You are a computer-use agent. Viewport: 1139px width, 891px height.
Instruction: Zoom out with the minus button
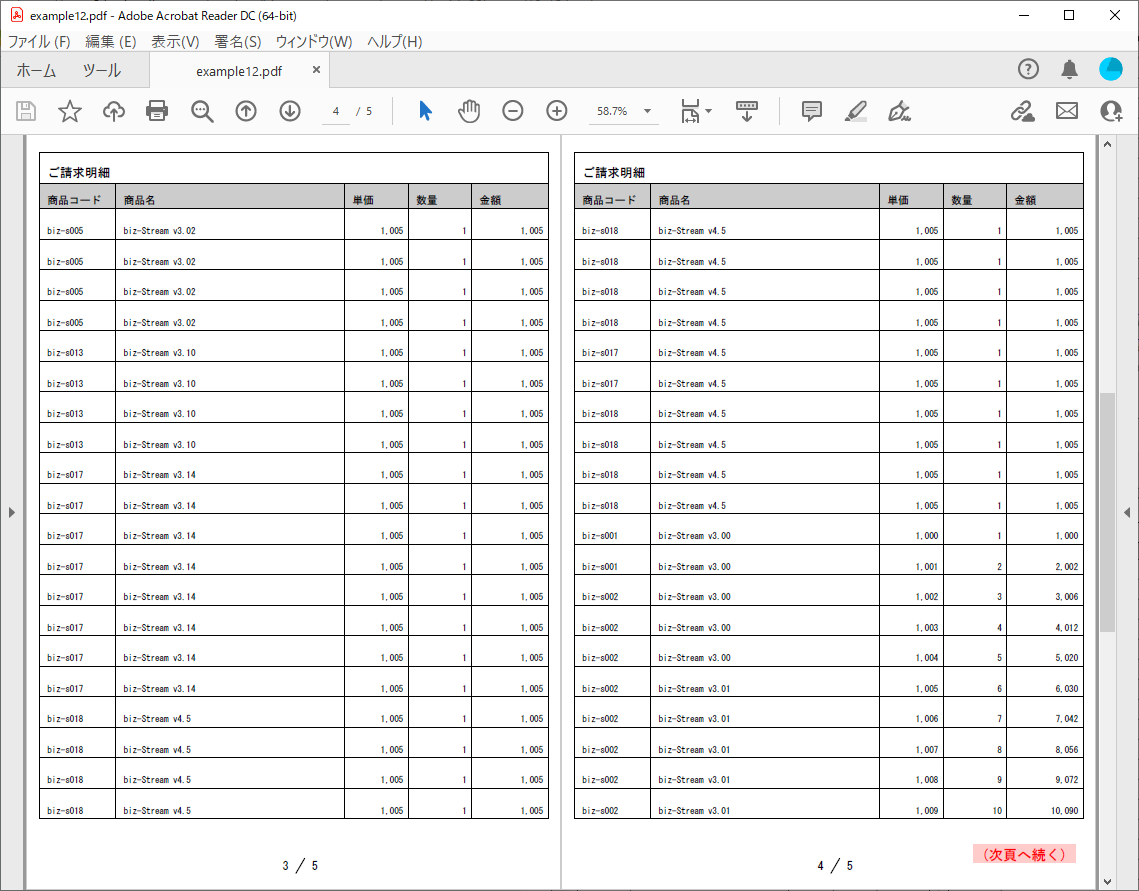[x=513, y=111]
